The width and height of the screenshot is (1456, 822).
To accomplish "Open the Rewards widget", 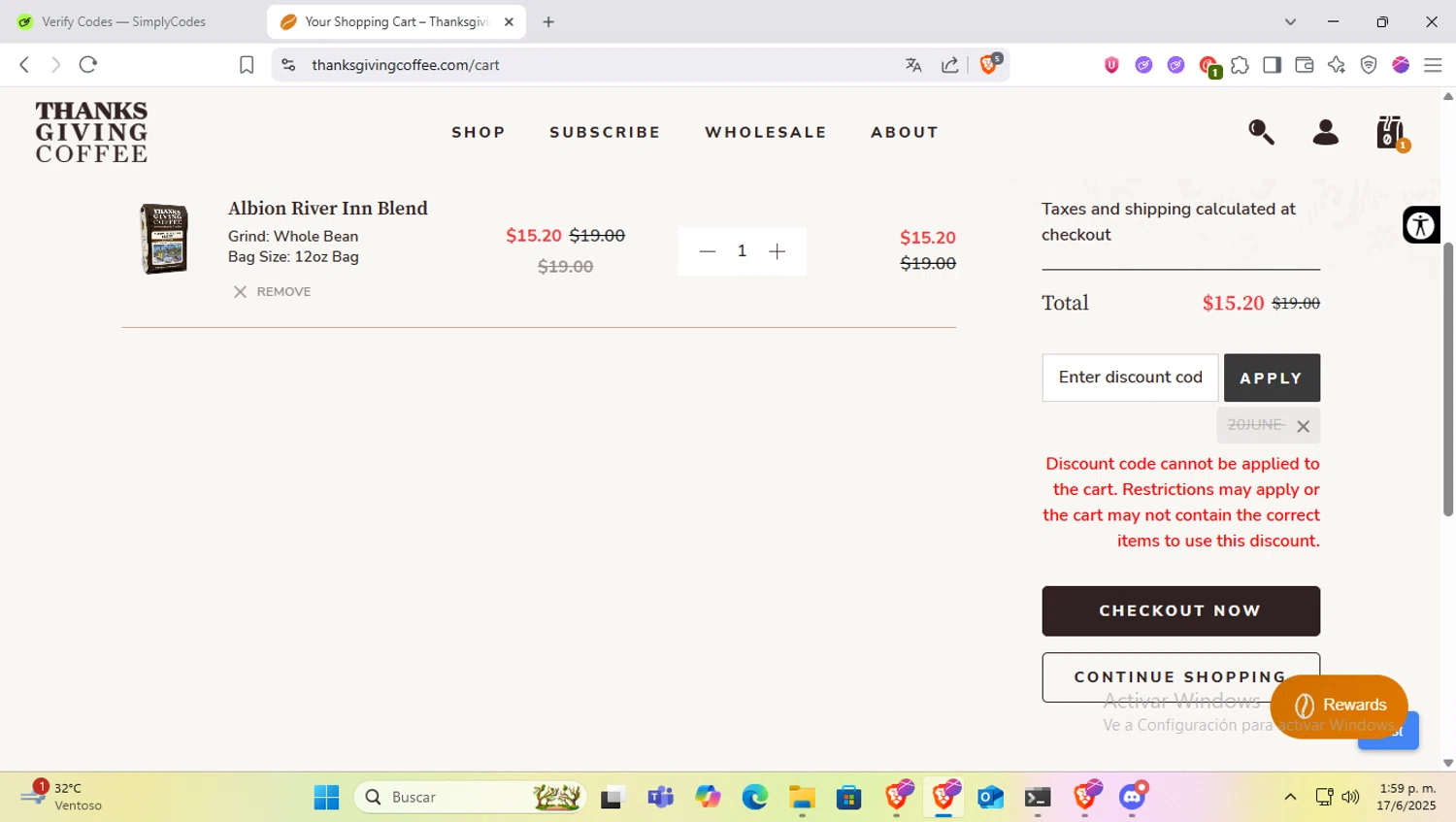I will [1339, 706].
